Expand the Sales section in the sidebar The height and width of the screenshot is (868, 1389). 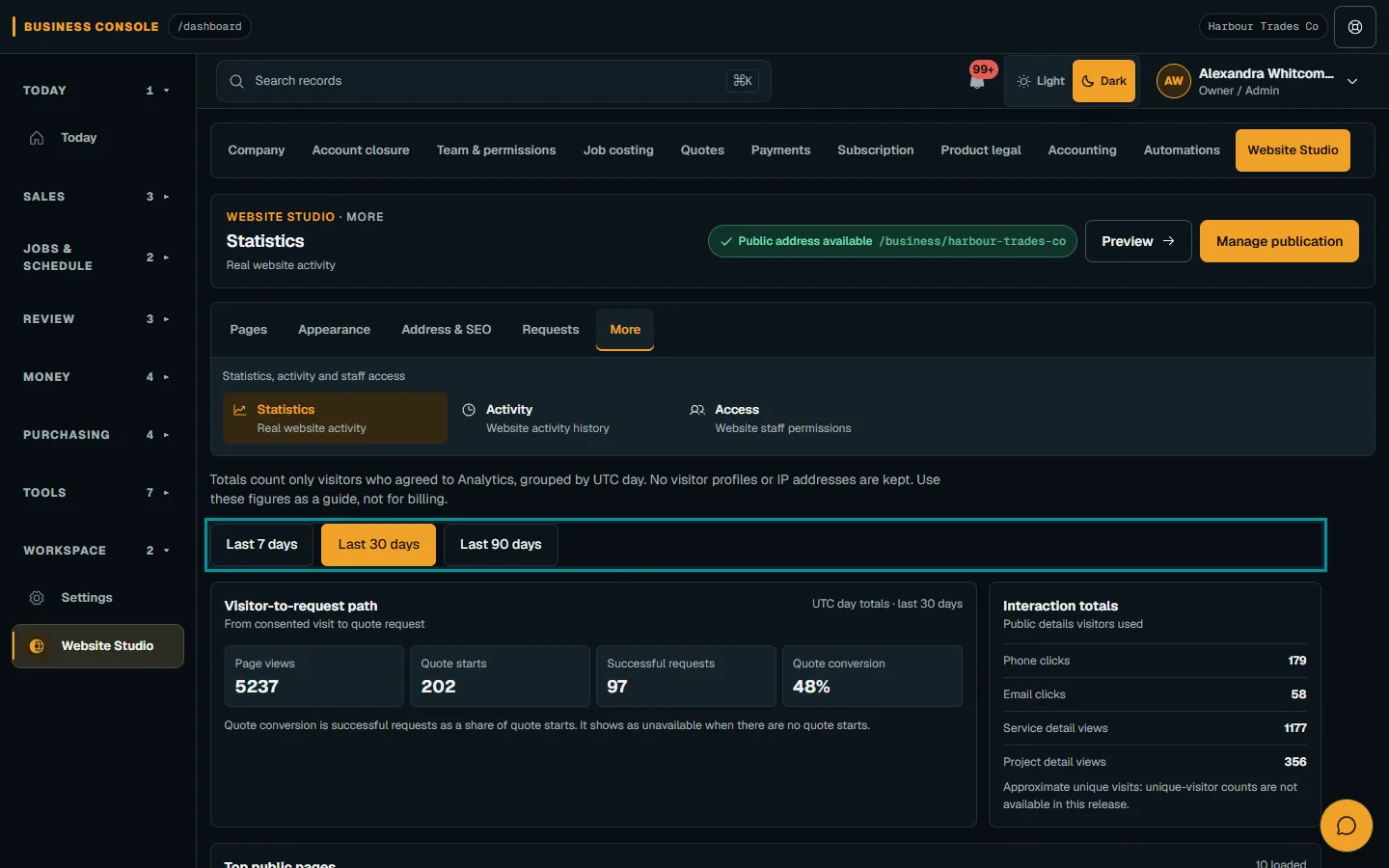pos(96,197)
